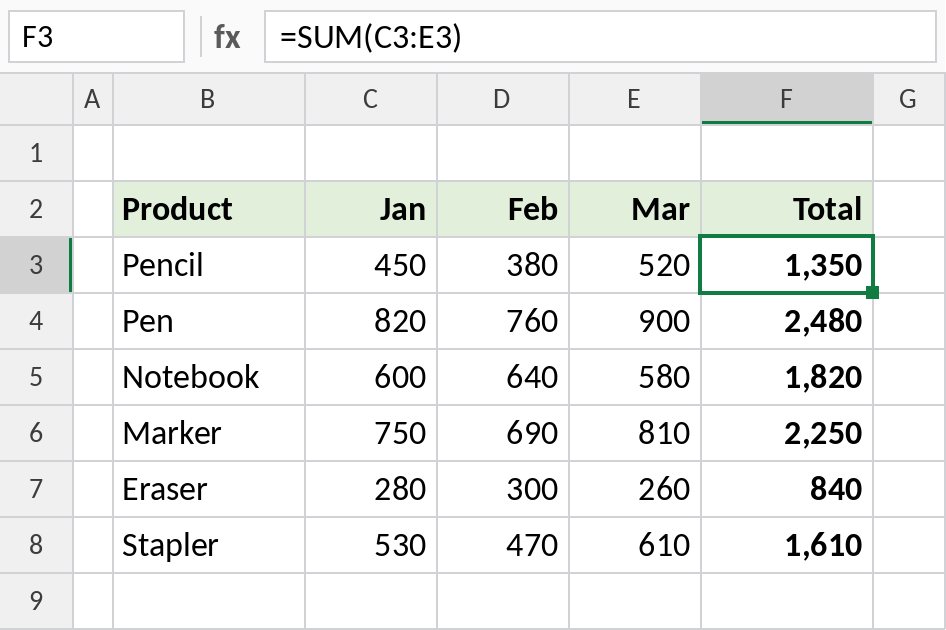
Task: Select Notebook's Jan value 600
Action: pos(371,377)
